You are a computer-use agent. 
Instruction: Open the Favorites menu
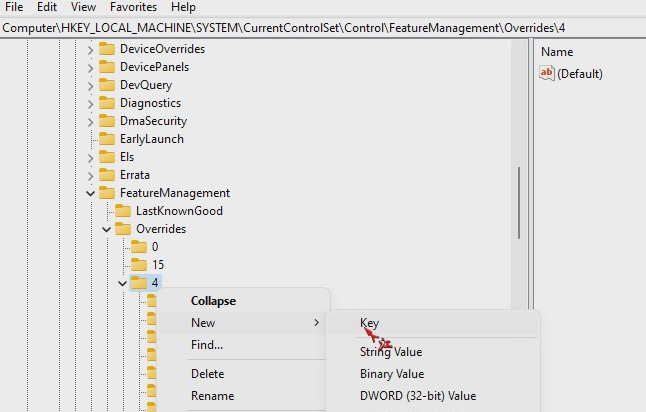click(x=133, y=7)
